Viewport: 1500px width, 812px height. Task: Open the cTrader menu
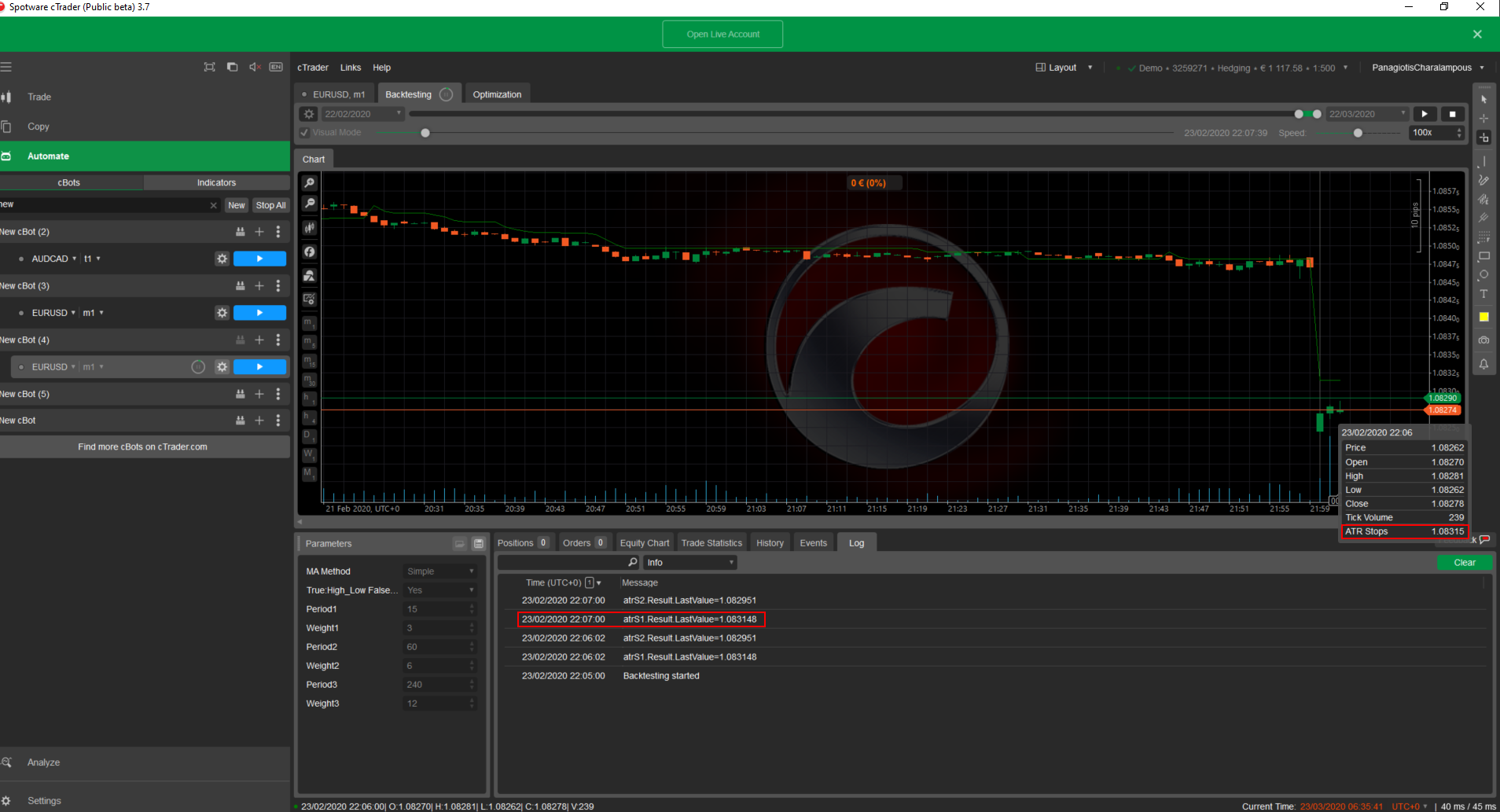(313, 68)
